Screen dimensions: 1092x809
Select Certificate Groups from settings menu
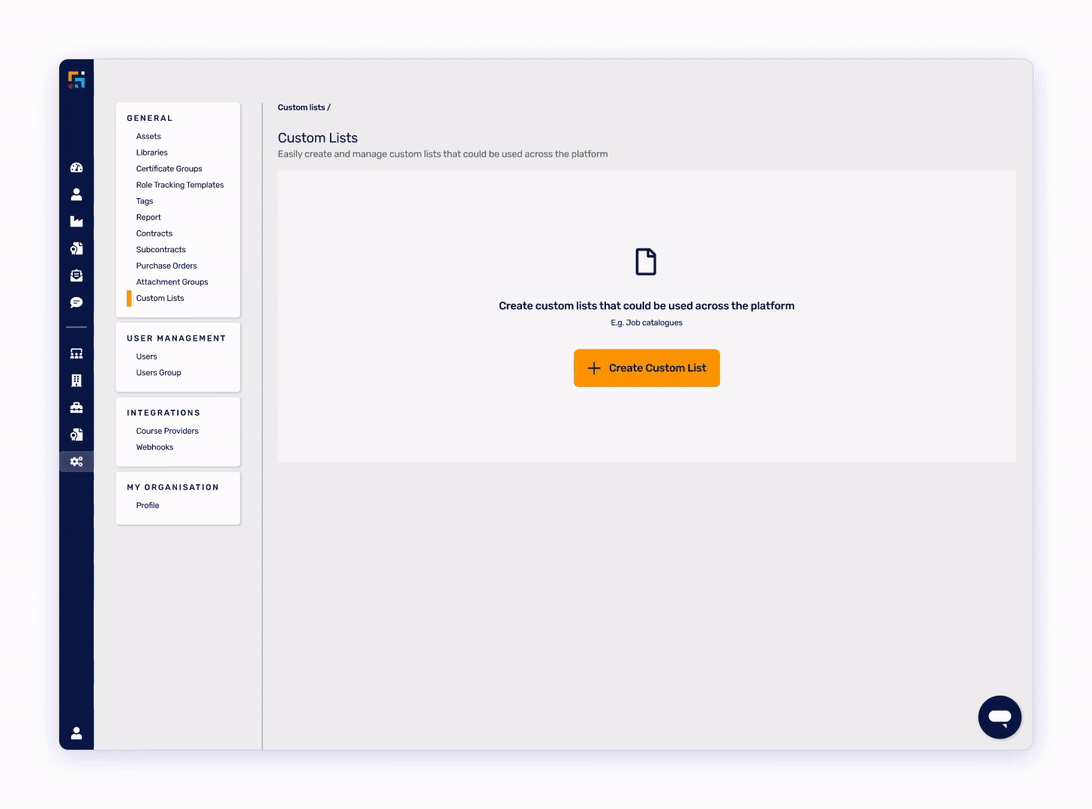(169, 169)
